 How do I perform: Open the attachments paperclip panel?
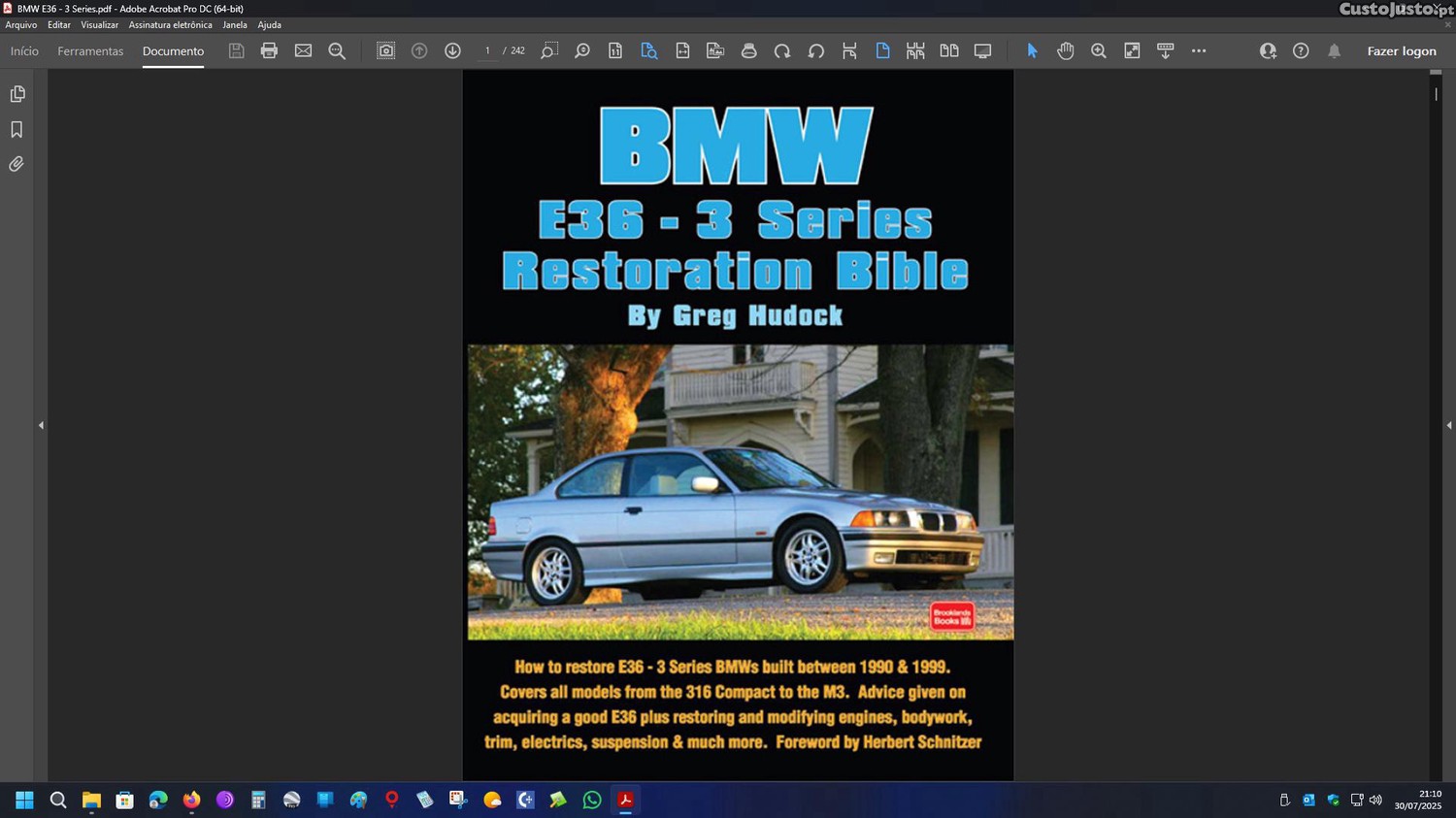tap(17, 164)
